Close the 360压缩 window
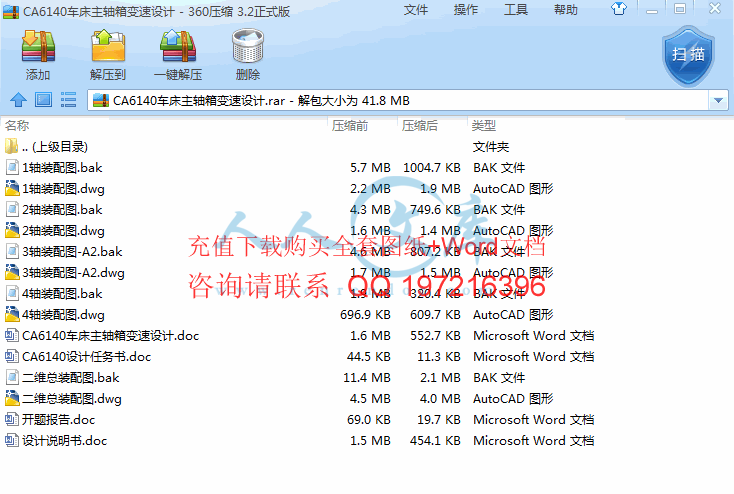Viewport: 734px width, 494px height. pyautogui.click(x=714, y=8)
